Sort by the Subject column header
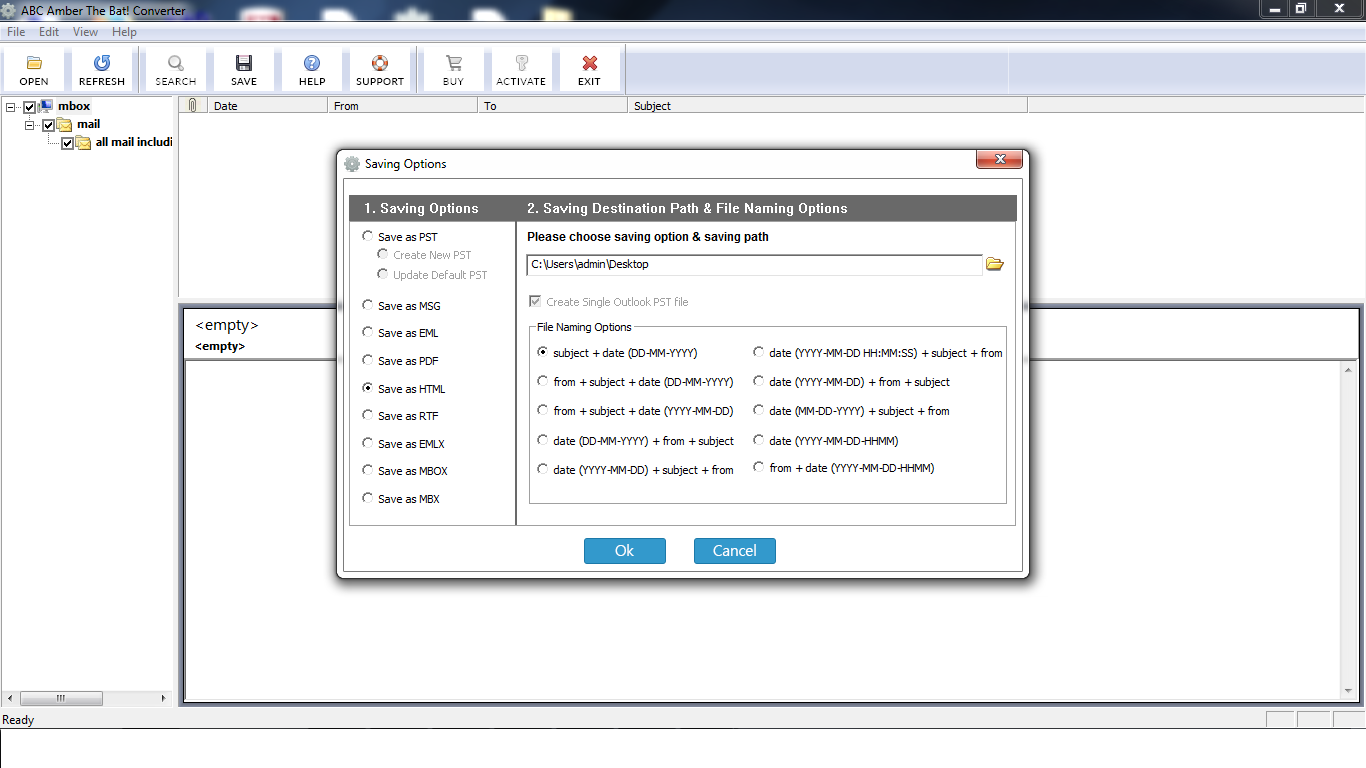Image resolution: width=1366 pixels, height=768 pixels. 828,105
